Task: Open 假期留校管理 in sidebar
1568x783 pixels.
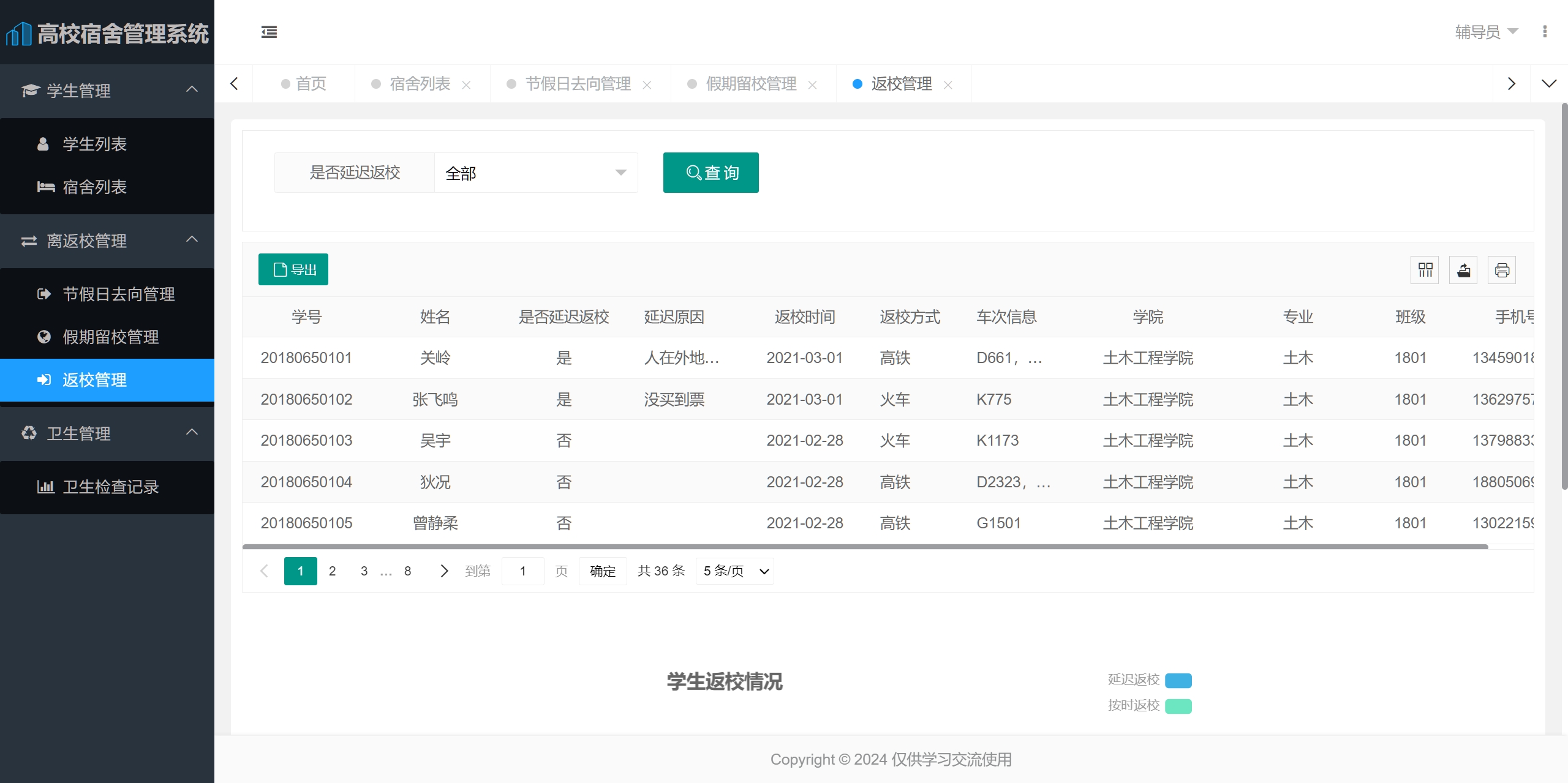Action: click(x=107, y=337)
